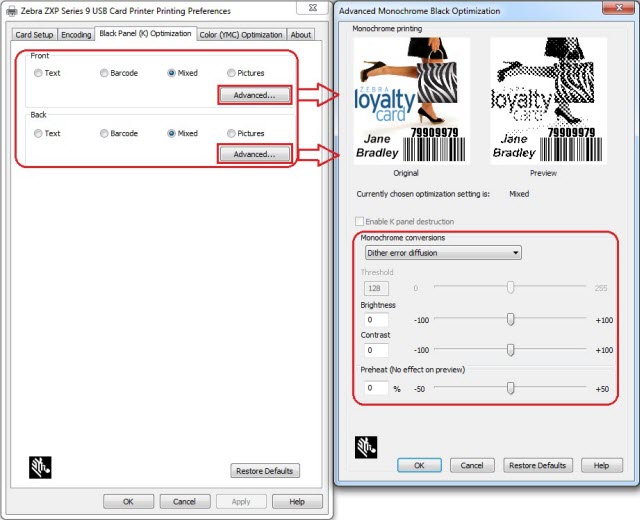
Task: Select Text radio button for Front
Action: (38, 73)
